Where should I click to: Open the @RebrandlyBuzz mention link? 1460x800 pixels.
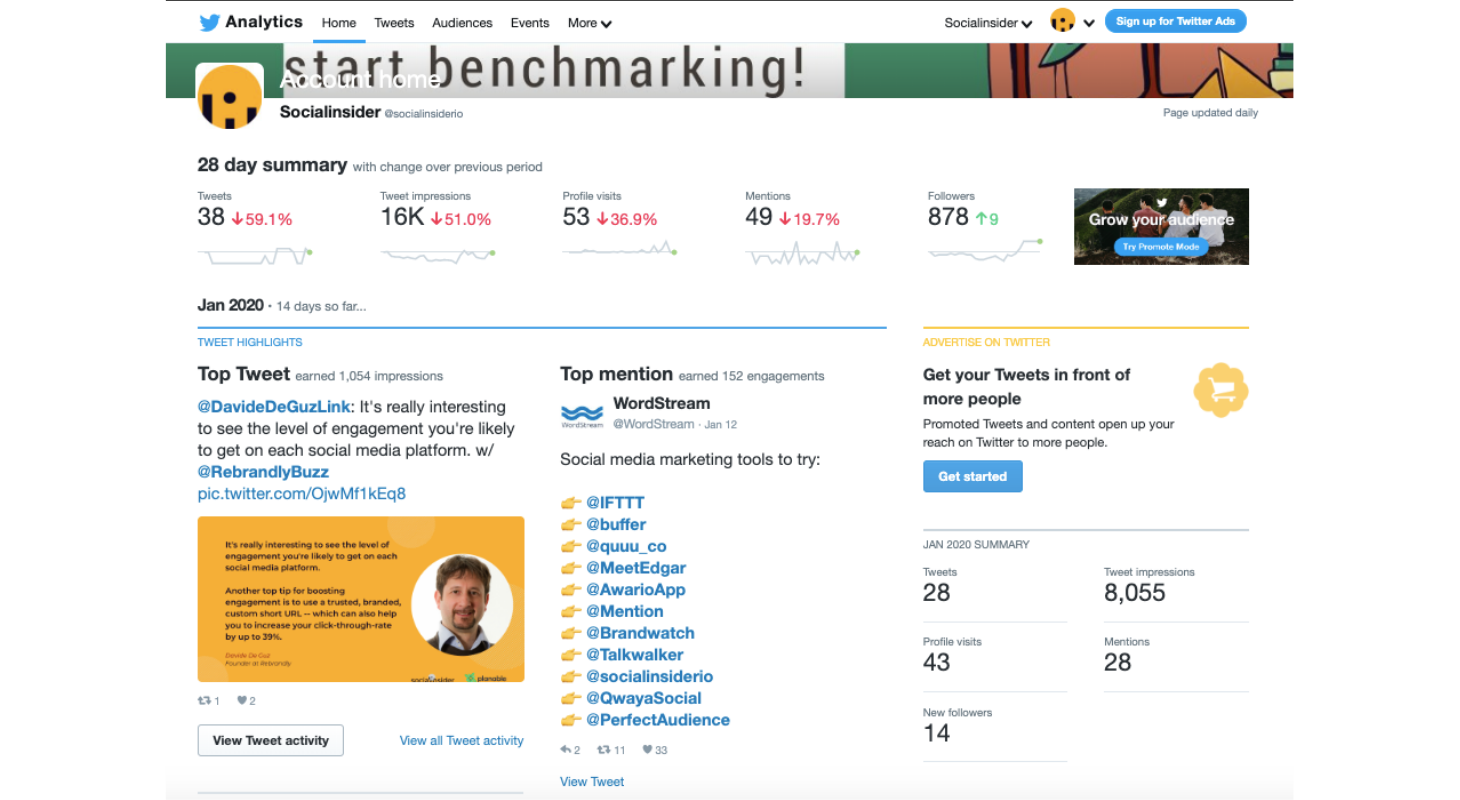point(263,472)
